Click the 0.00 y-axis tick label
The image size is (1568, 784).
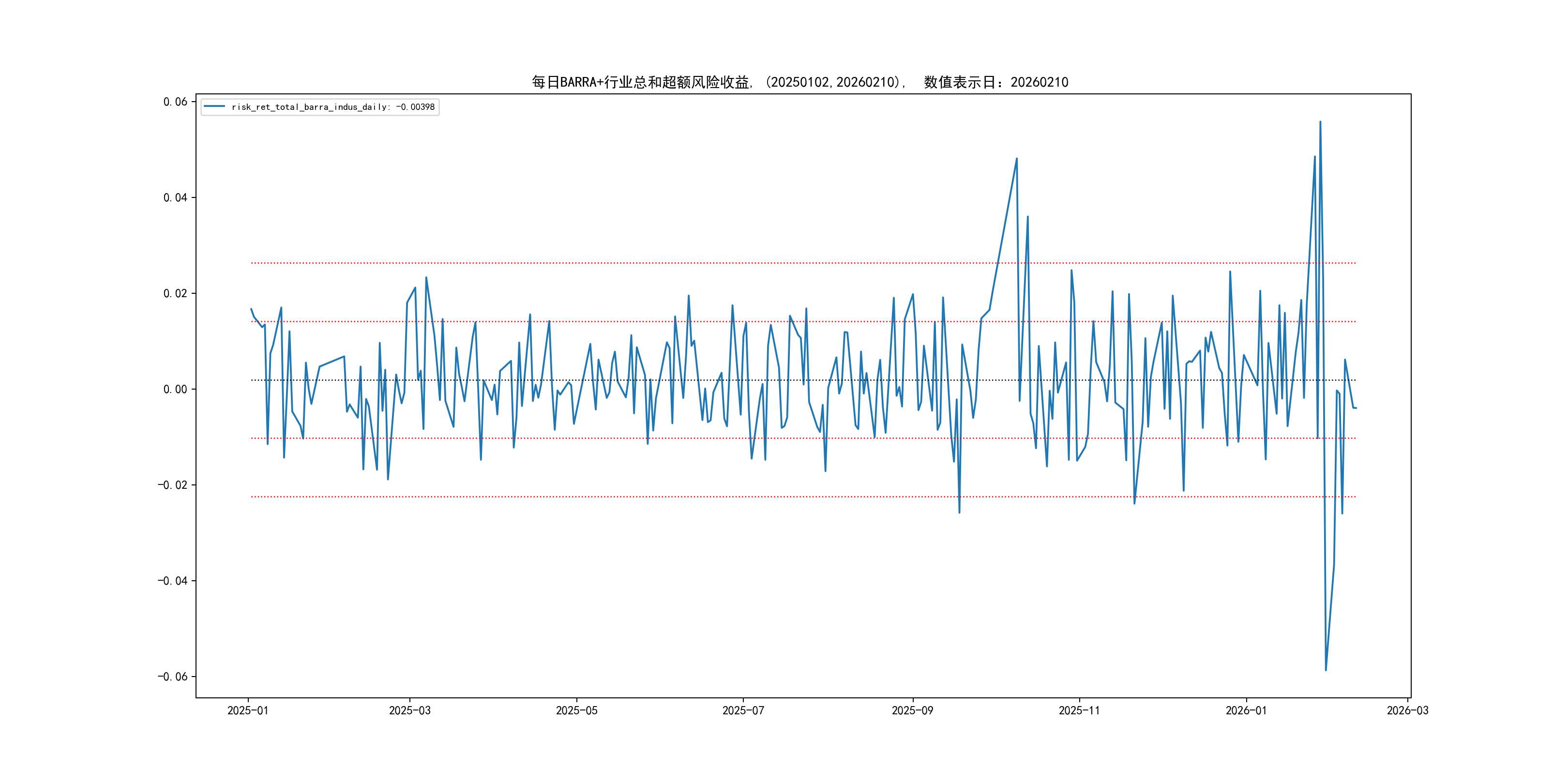[x=175, y=389]
